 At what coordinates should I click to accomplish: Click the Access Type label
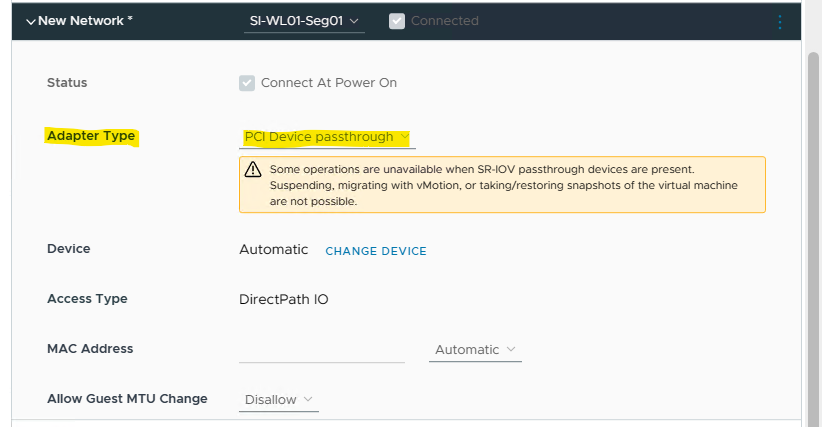point(87,299)
